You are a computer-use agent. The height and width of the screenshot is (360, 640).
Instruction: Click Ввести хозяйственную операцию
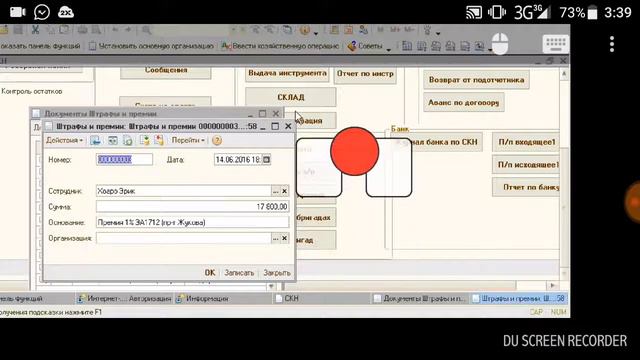coord(280,46)
